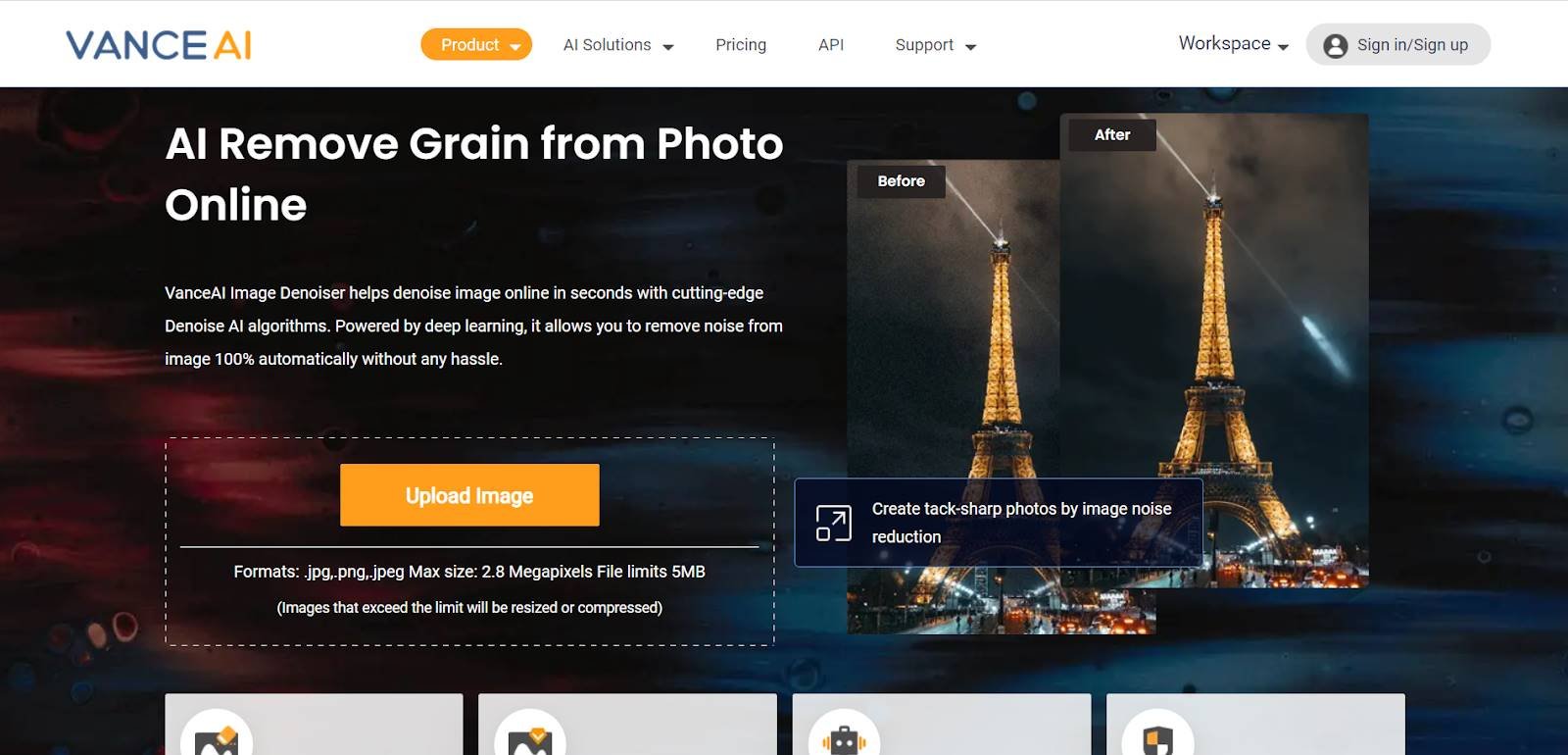Screen dimensions: 1568x755
Task: Open the API menu item
Action: point(831,45)
